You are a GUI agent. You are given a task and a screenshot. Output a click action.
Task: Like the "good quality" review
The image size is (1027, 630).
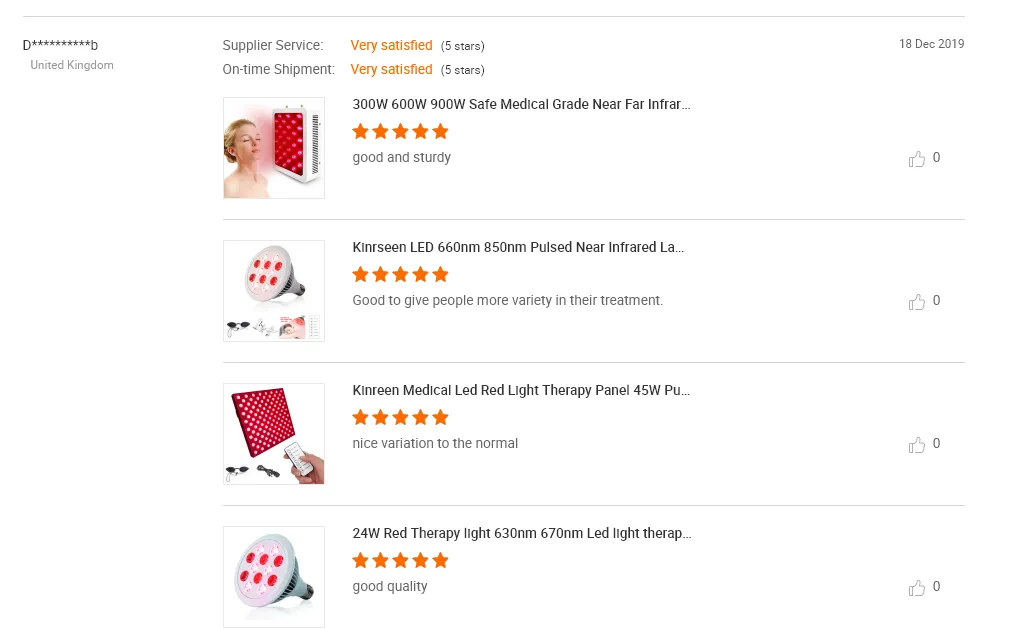916,587
